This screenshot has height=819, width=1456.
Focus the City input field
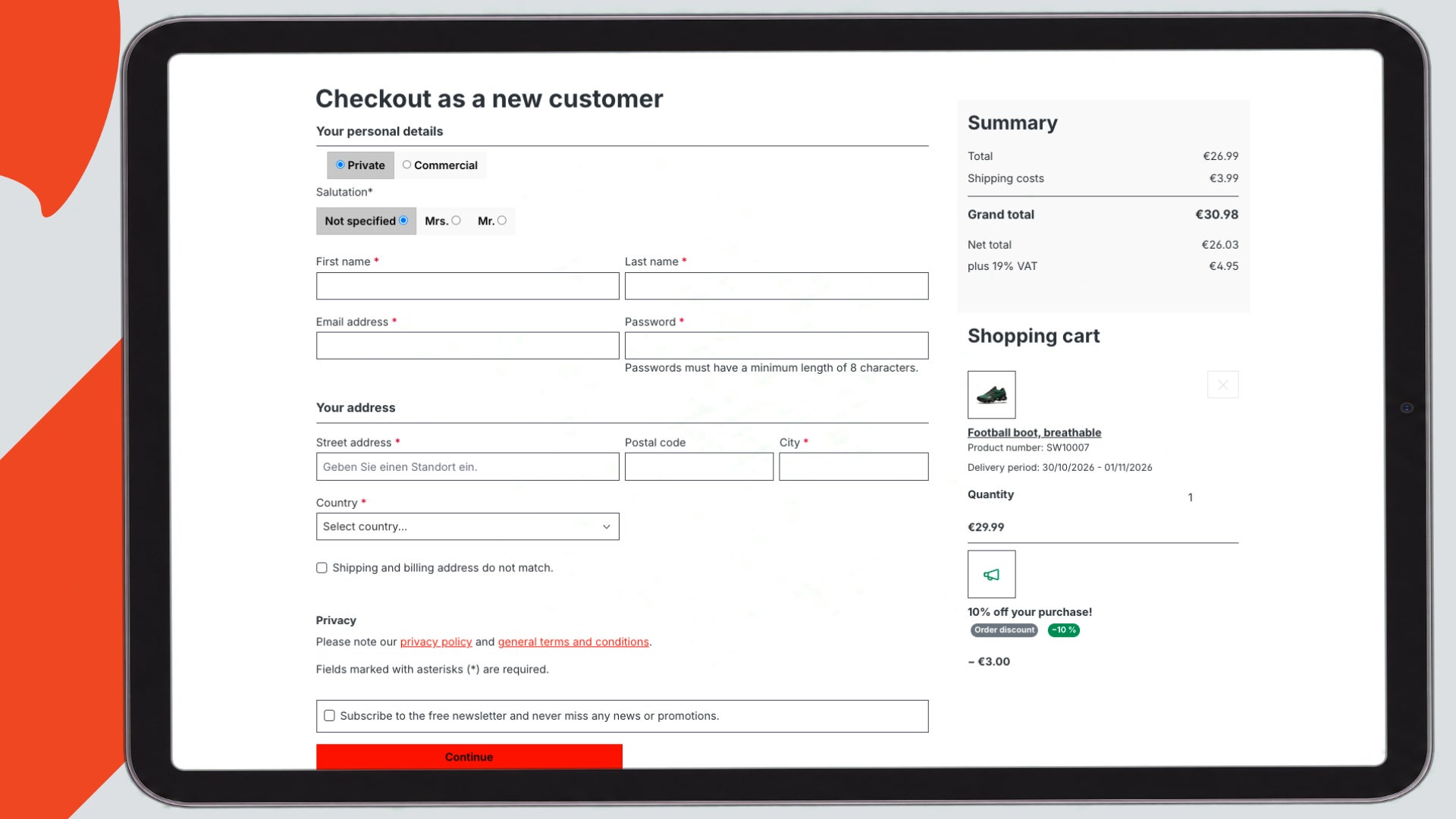(853, 467)
